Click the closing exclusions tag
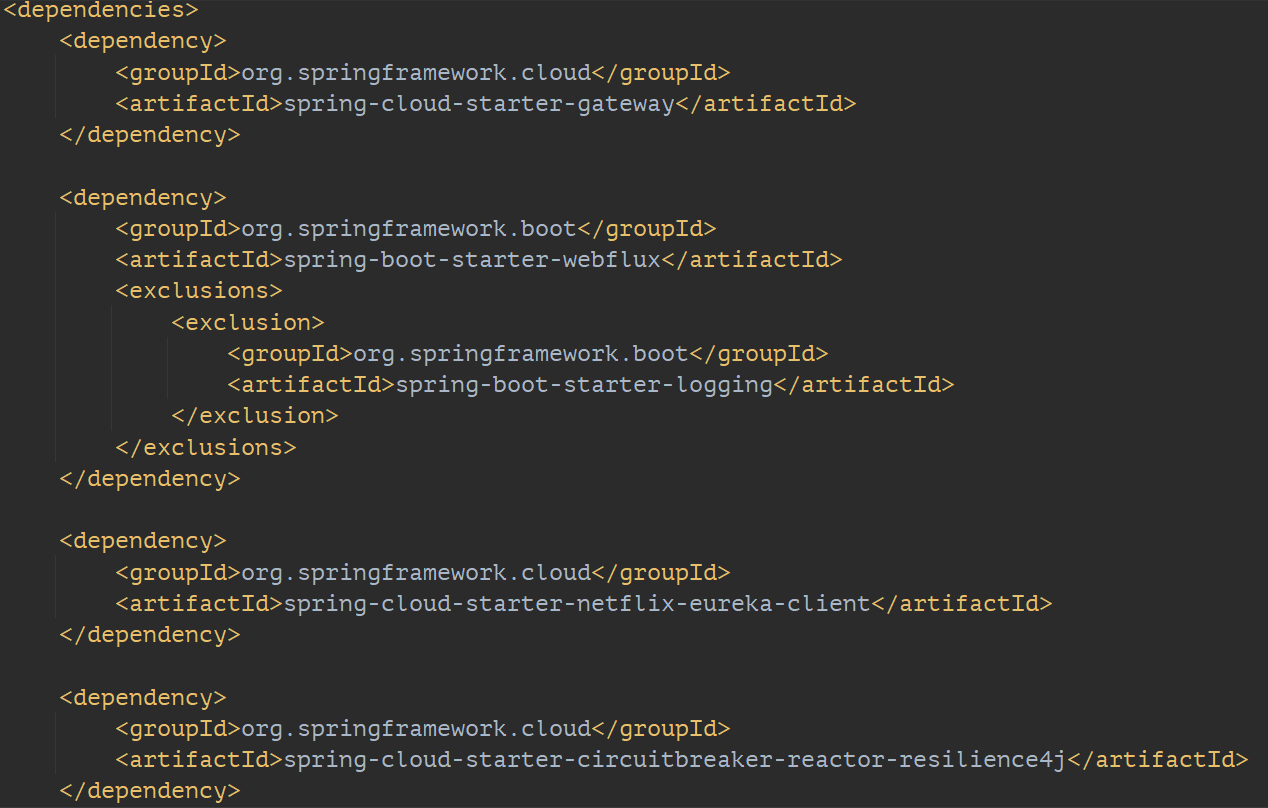 207,446
